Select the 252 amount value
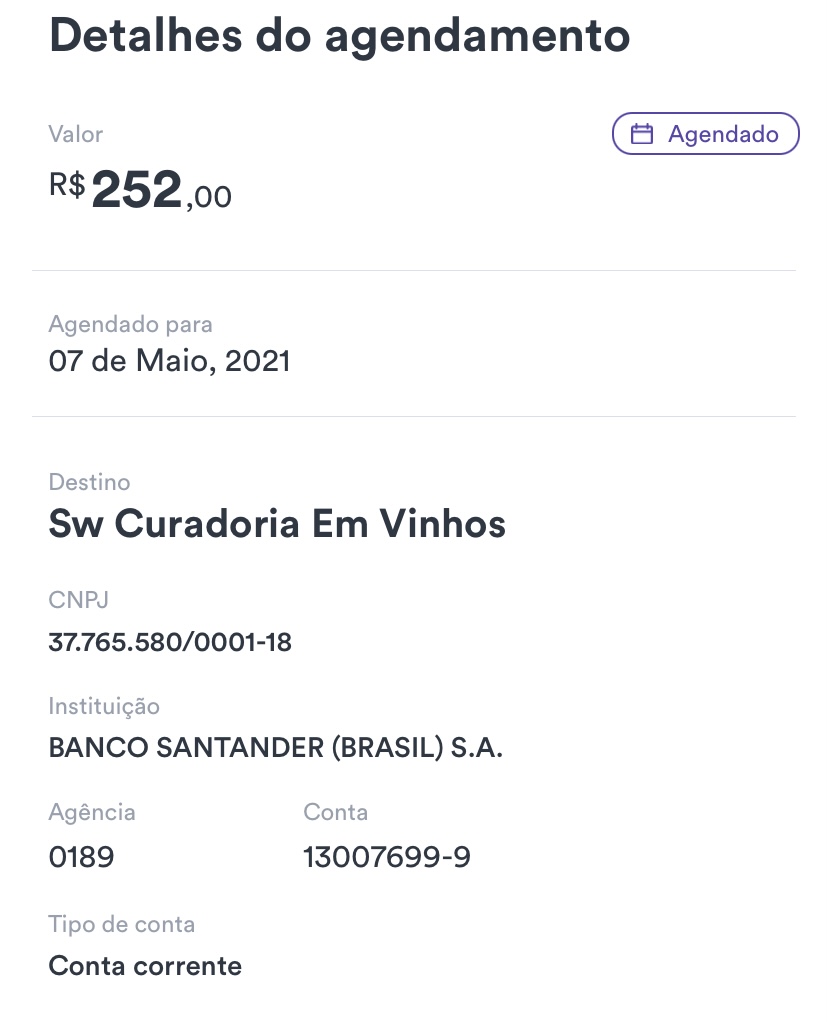Viewport: 827px width, 1022px height. point(137,190)
